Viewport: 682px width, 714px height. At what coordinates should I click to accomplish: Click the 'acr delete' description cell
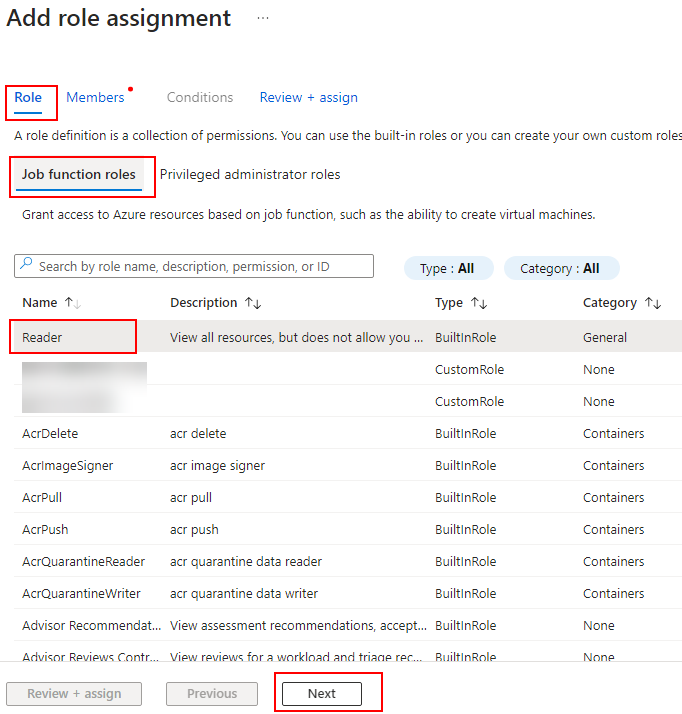[198, 434]
